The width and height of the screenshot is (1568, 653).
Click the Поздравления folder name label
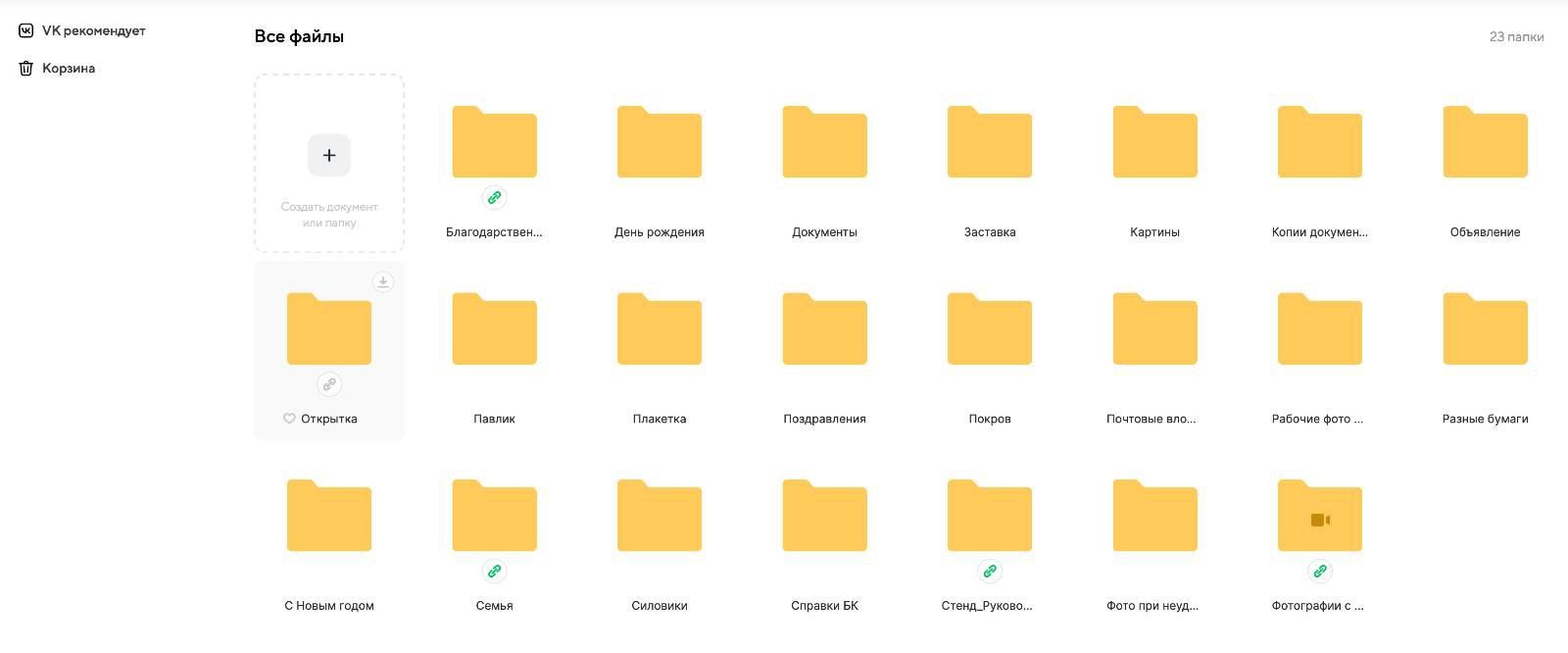[x=824, y=419]
